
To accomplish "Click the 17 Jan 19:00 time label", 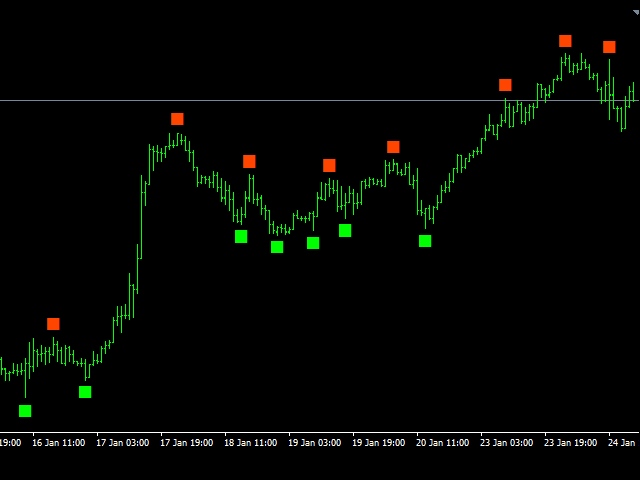I will pos(187,443).
